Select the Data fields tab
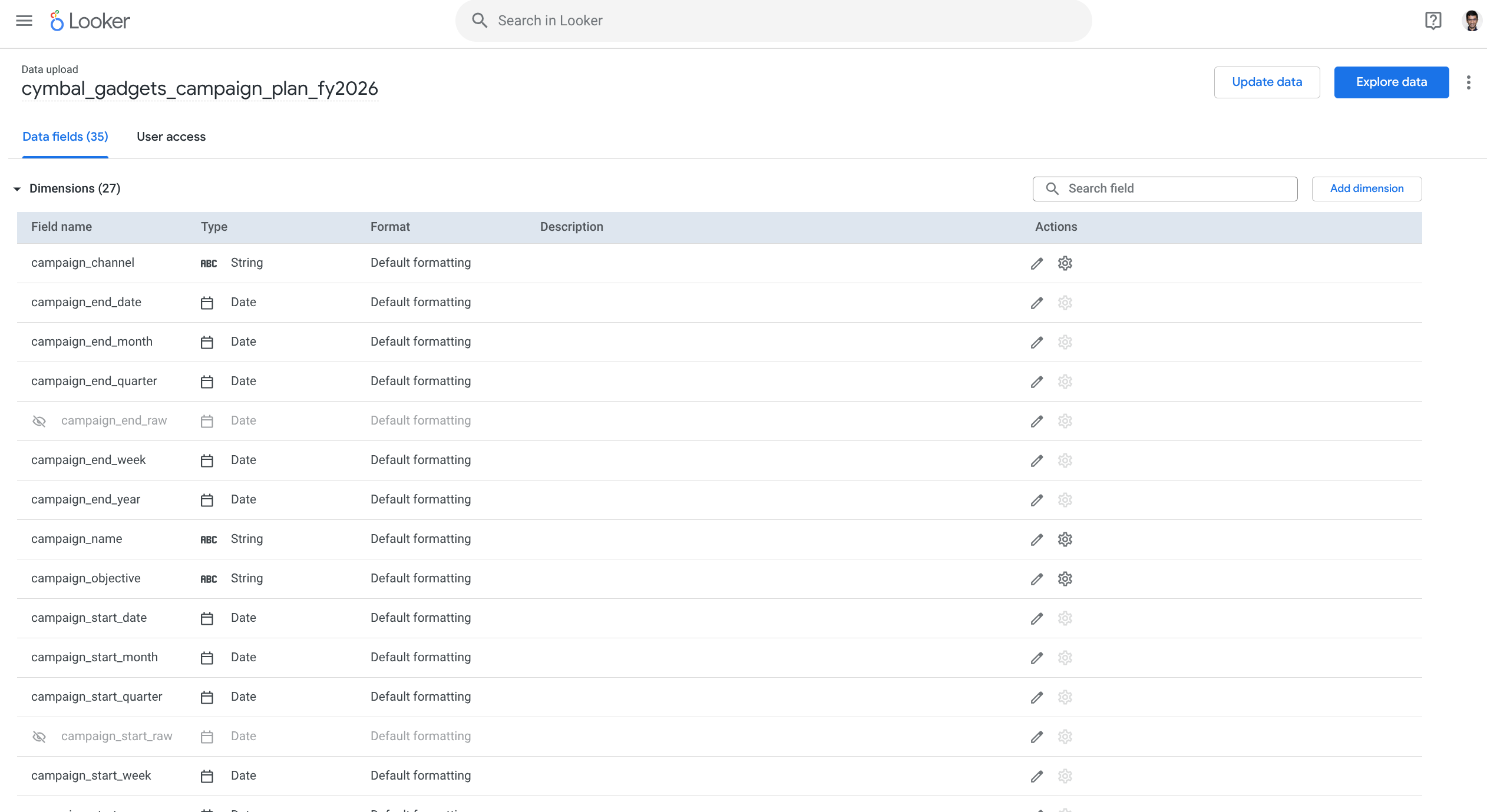The height and width of the screenshot is (812, 1487). tap(65, 137)
